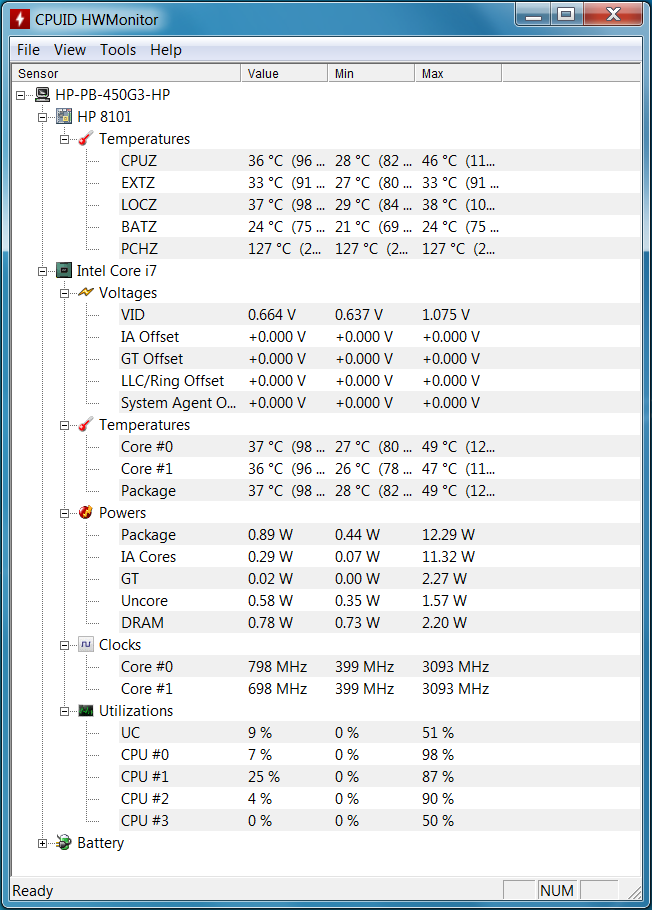The height and width of the screenshot is (910, 652).
Task: Click the Intel Core i7 processor icon
Action: [x=64, y=270]
